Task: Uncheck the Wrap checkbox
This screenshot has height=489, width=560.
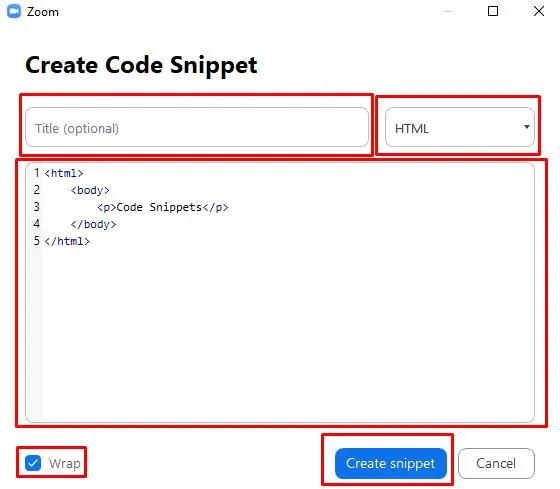Action: [x=33, y=463]
